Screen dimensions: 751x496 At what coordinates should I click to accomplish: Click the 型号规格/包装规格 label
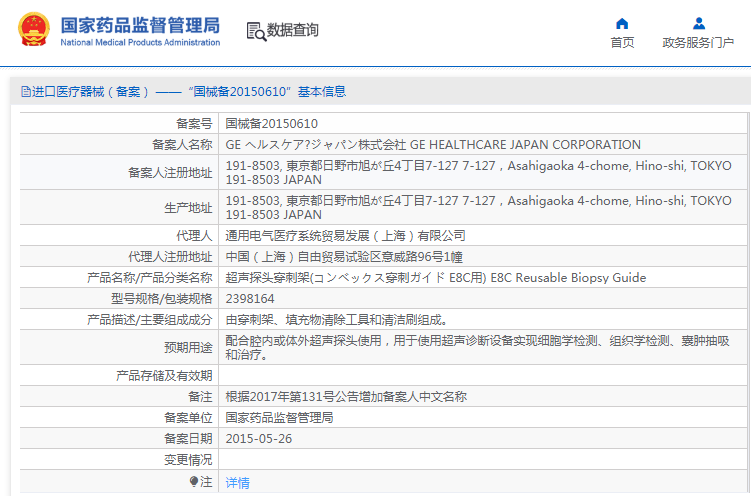tap(161, 299)
